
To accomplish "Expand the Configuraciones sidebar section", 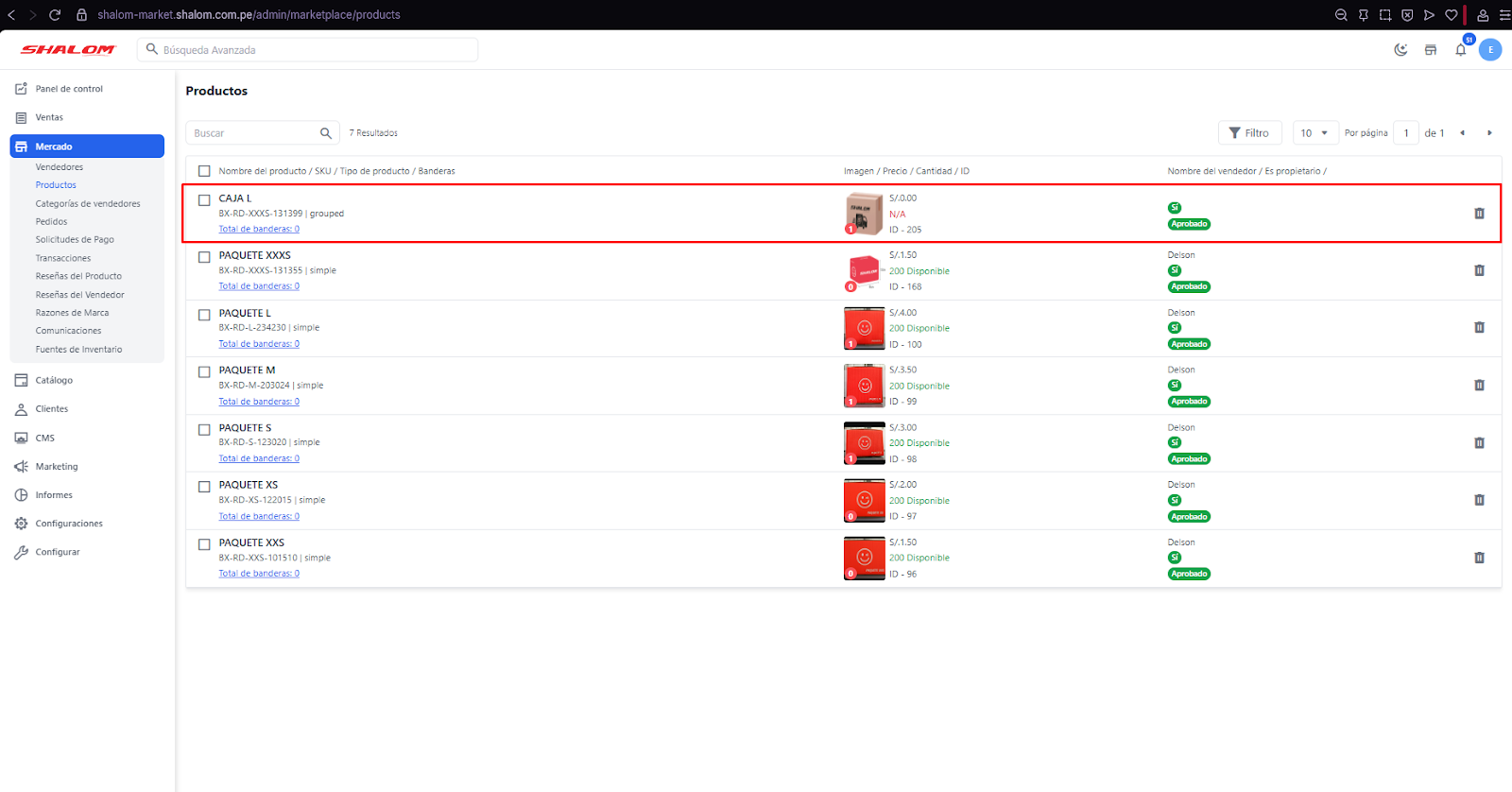I will [x=69, y=524].
